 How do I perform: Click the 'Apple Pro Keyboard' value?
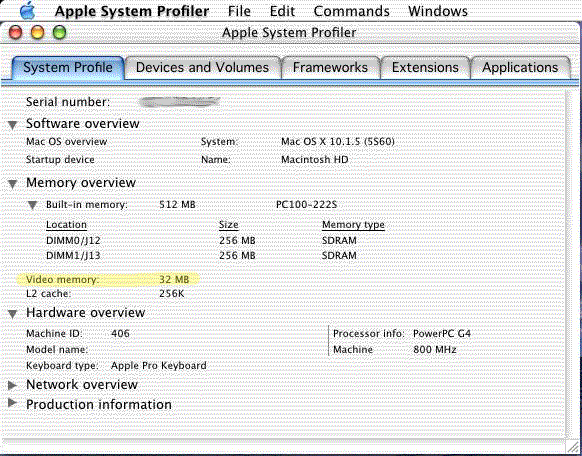pyautogui.click(x=159, y=366)
